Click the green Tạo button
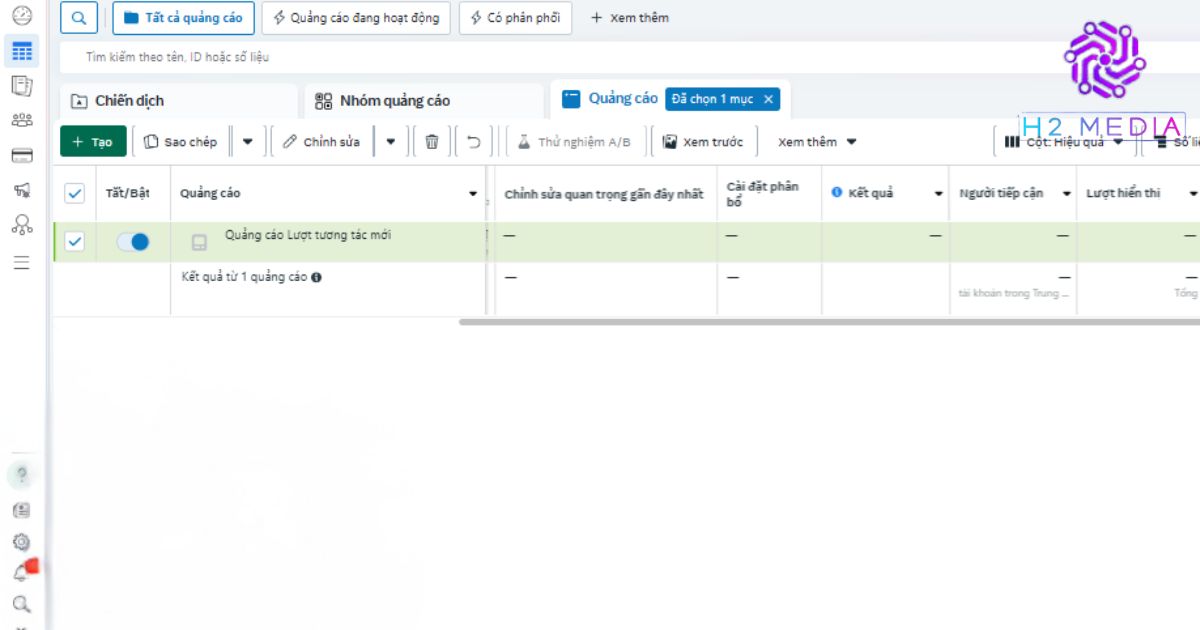Screen dimensions: 1200x630 coord(93,142)
